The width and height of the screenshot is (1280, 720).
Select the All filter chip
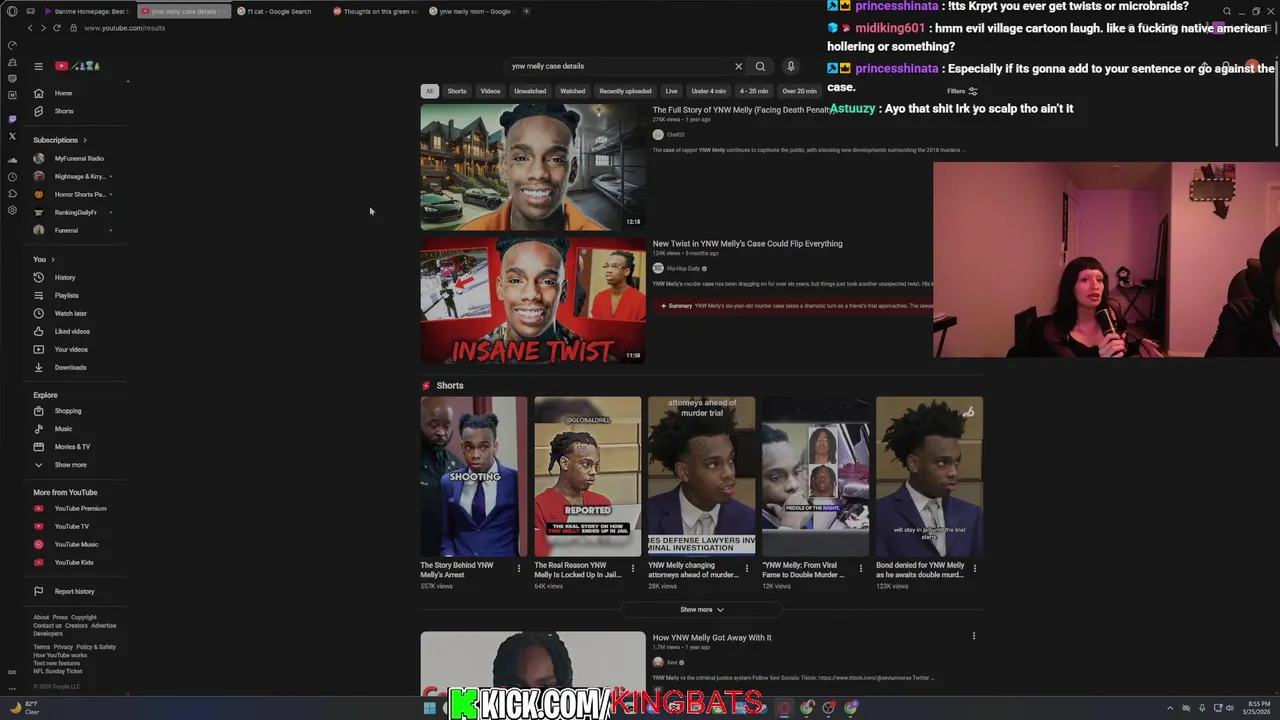point(429,91)
